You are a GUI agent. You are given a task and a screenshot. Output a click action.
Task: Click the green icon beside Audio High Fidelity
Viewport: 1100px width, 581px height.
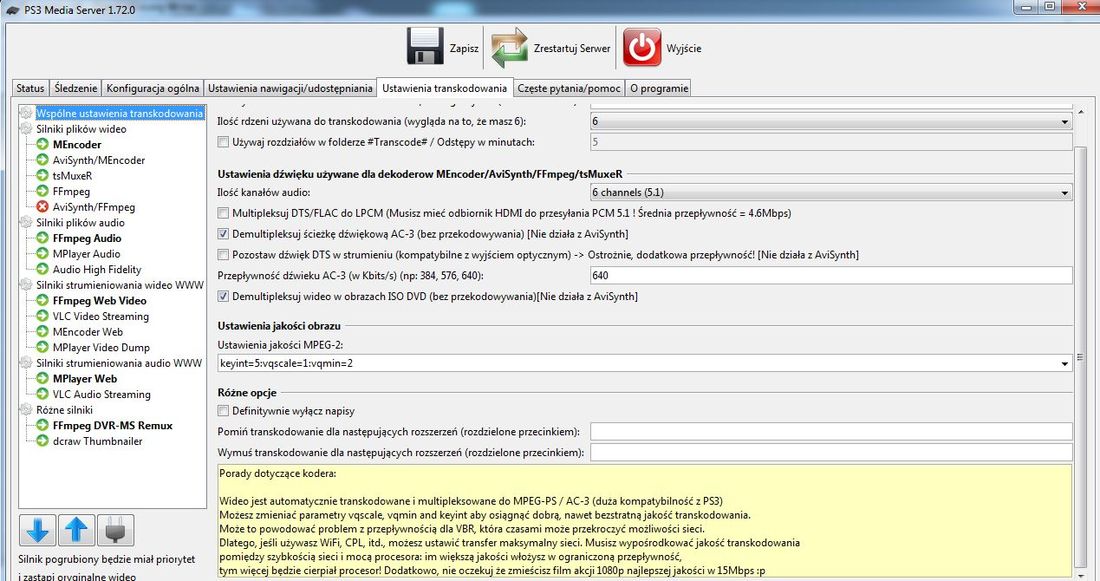[x=42, y=269]
